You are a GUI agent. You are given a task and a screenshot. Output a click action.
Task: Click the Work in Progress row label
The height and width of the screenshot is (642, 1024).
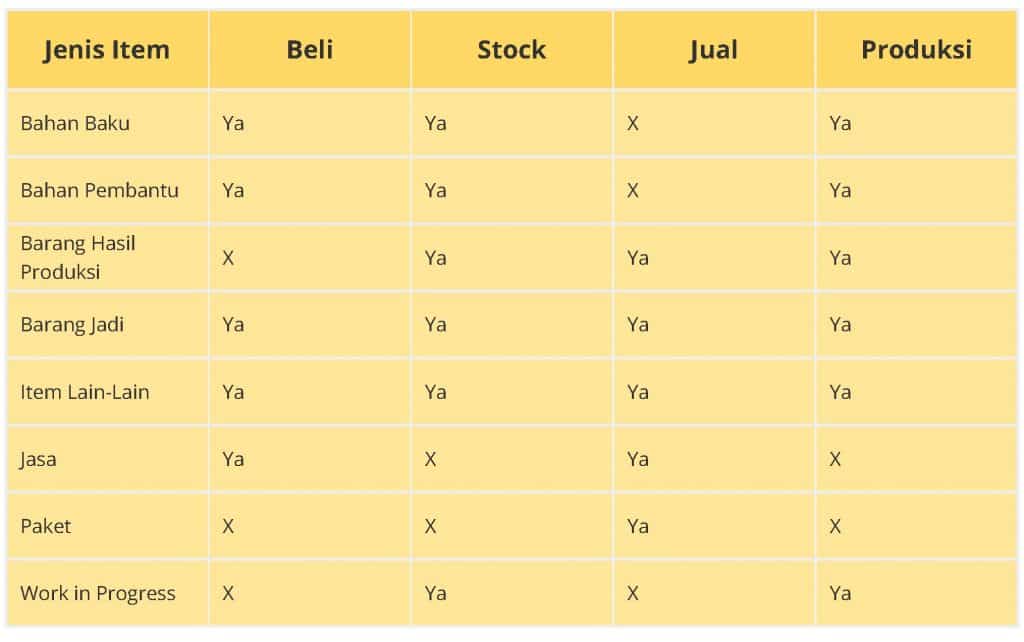coord(98,594)
